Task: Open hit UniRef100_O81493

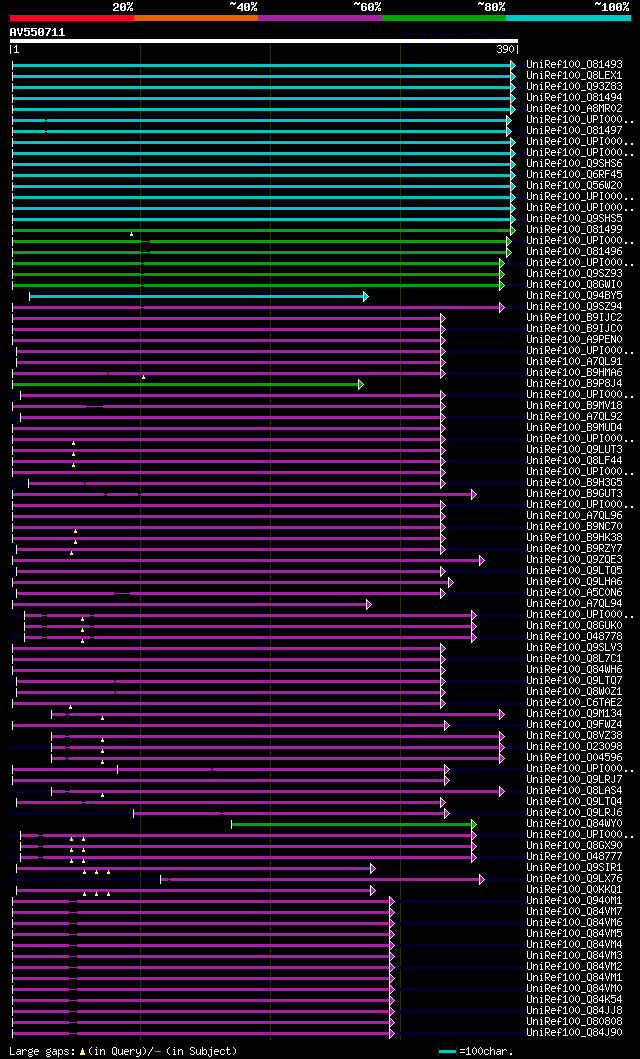Action: tap(575, 64)
